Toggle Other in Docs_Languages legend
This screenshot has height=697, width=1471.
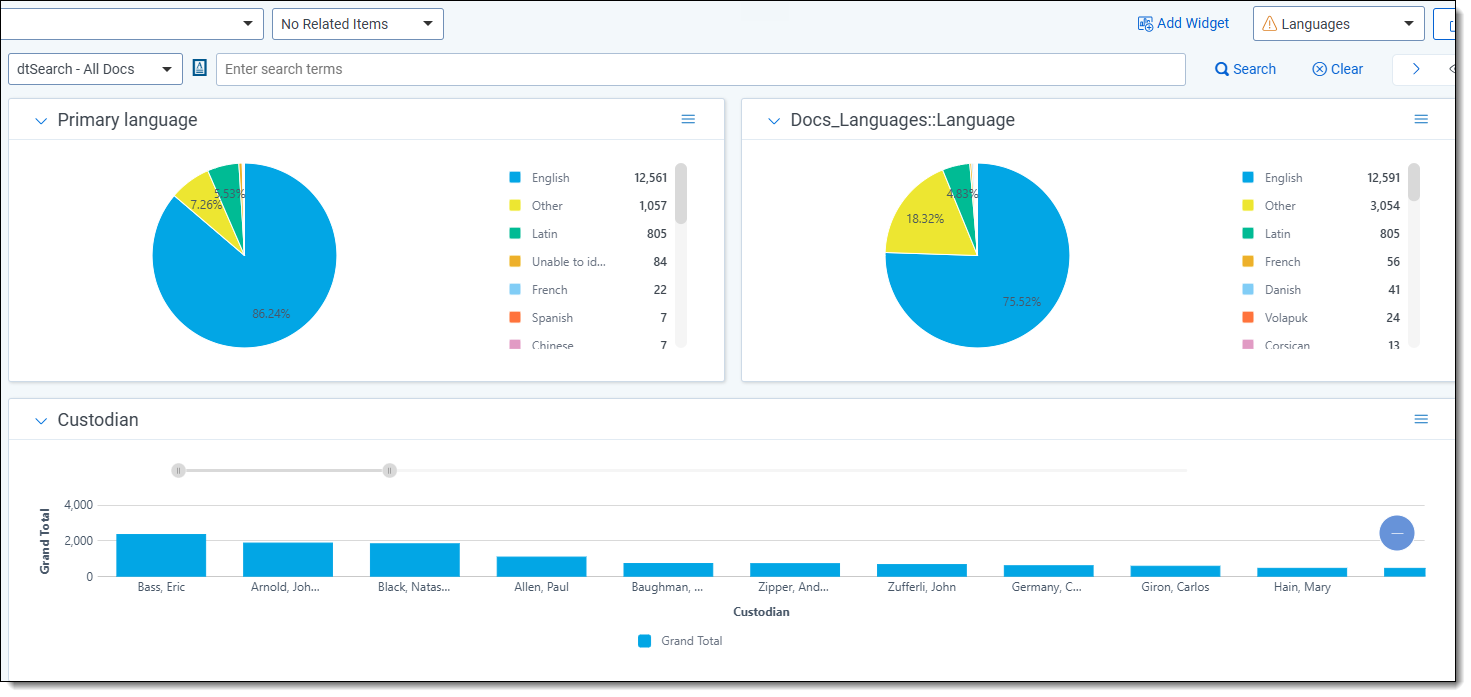click(1279, 206)
